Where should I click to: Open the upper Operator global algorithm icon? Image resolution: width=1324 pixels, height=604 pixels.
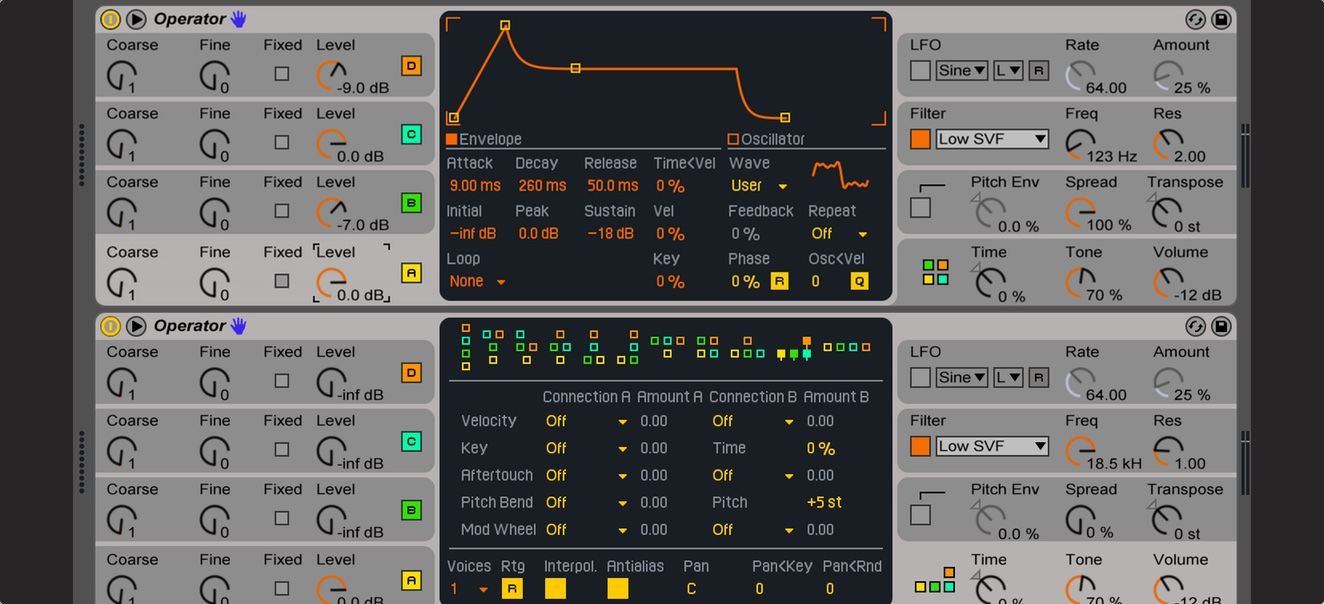(x=935, y=272)
